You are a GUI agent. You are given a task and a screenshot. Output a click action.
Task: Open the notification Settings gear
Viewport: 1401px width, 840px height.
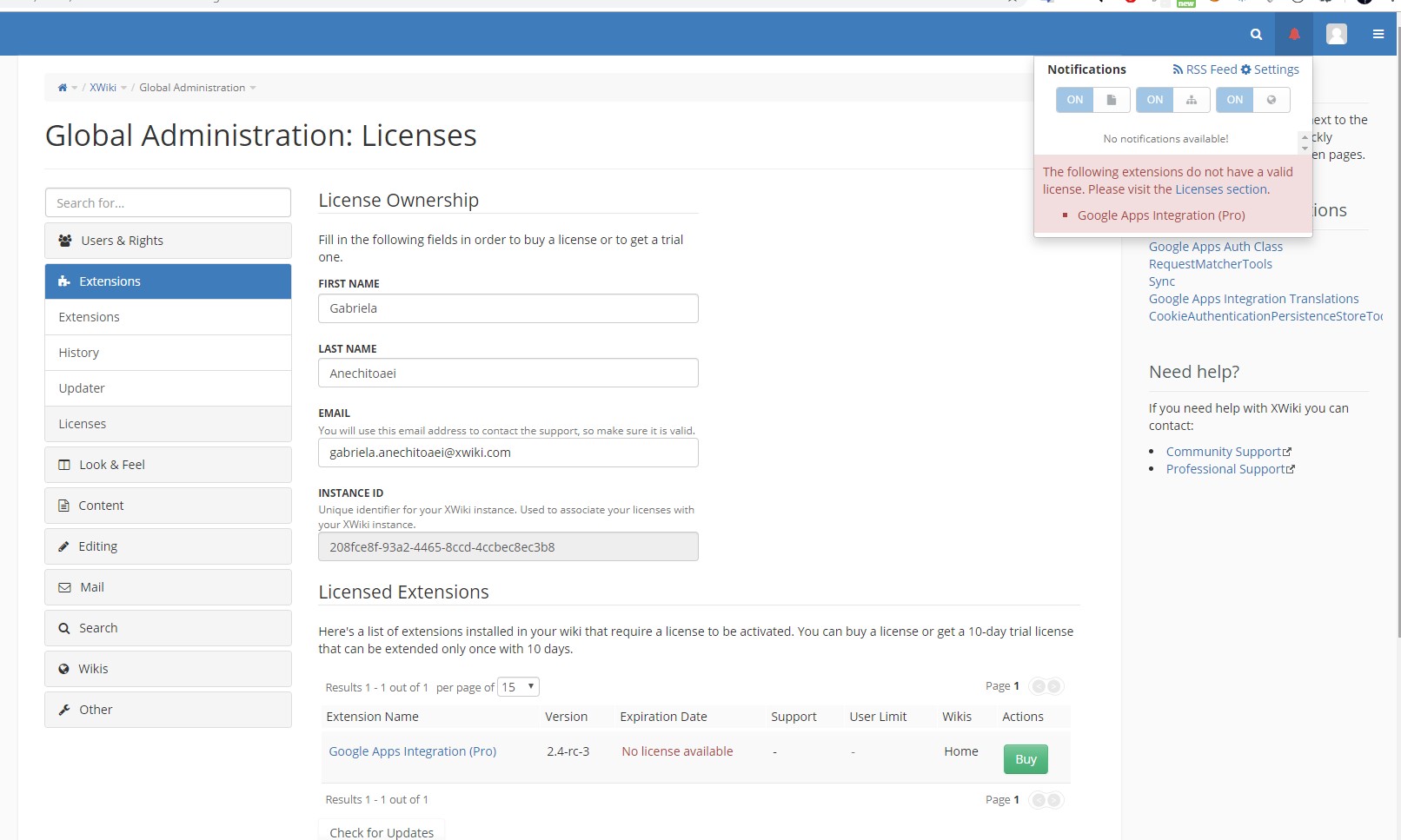(1245, 69)
